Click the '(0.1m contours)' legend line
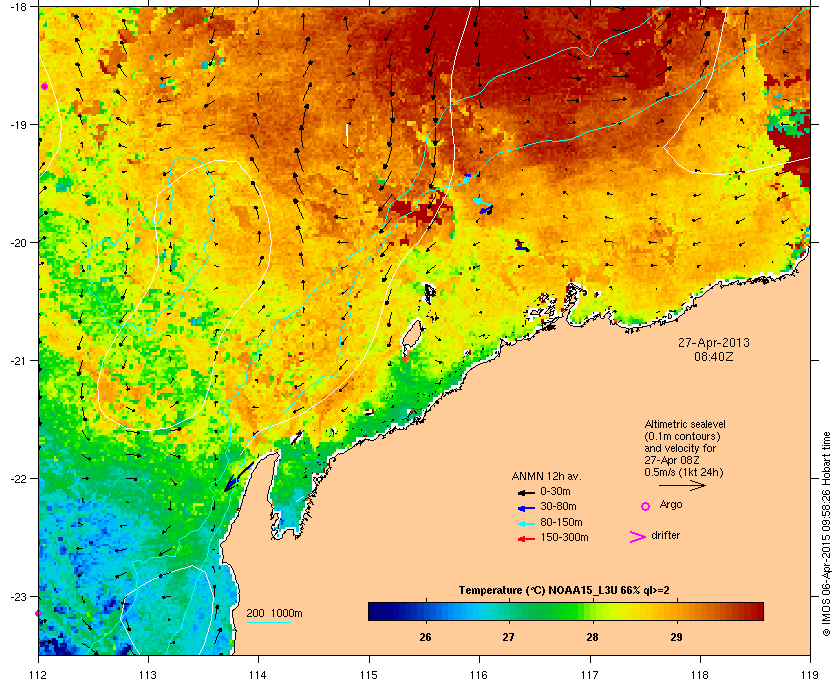The image size is (840, 680). pyautogui.click(x=682, y=436)
